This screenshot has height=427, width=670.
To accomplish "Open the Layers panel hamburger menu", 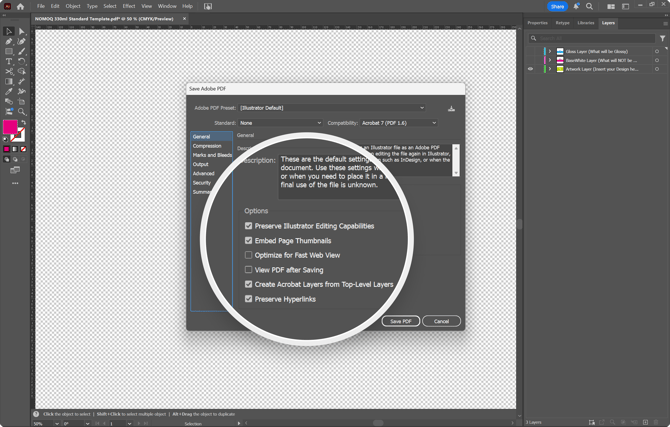I will pos(665,23).
